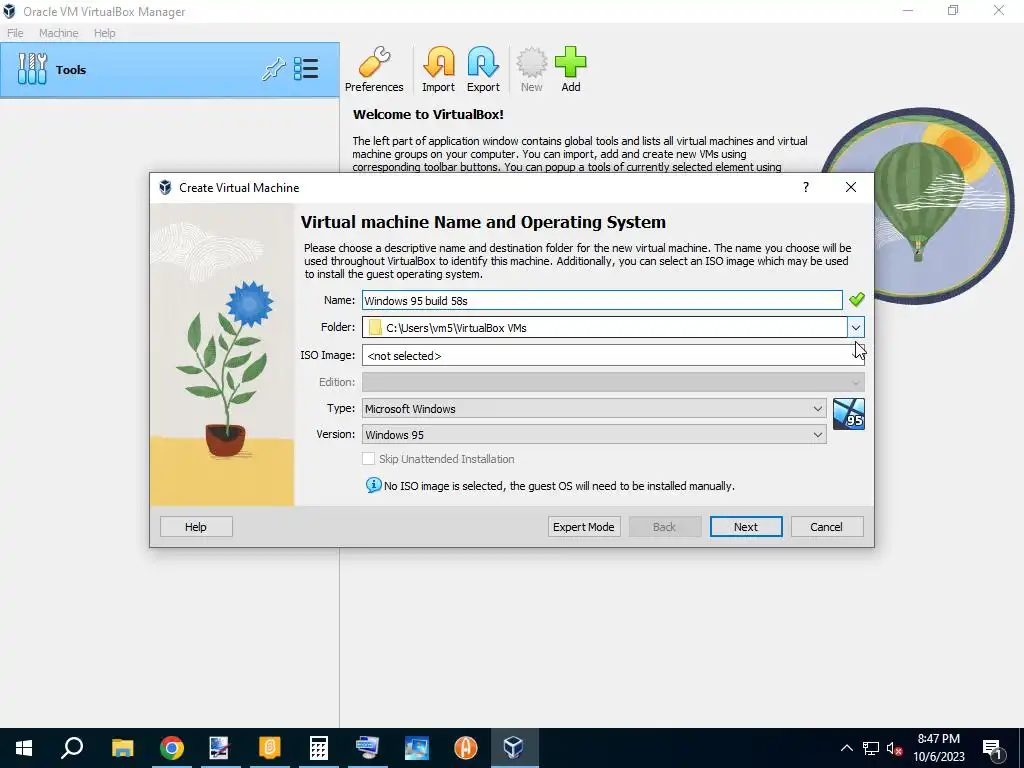
Task: Click the orange B taskbar icon
Action: (x=270, y=748)
